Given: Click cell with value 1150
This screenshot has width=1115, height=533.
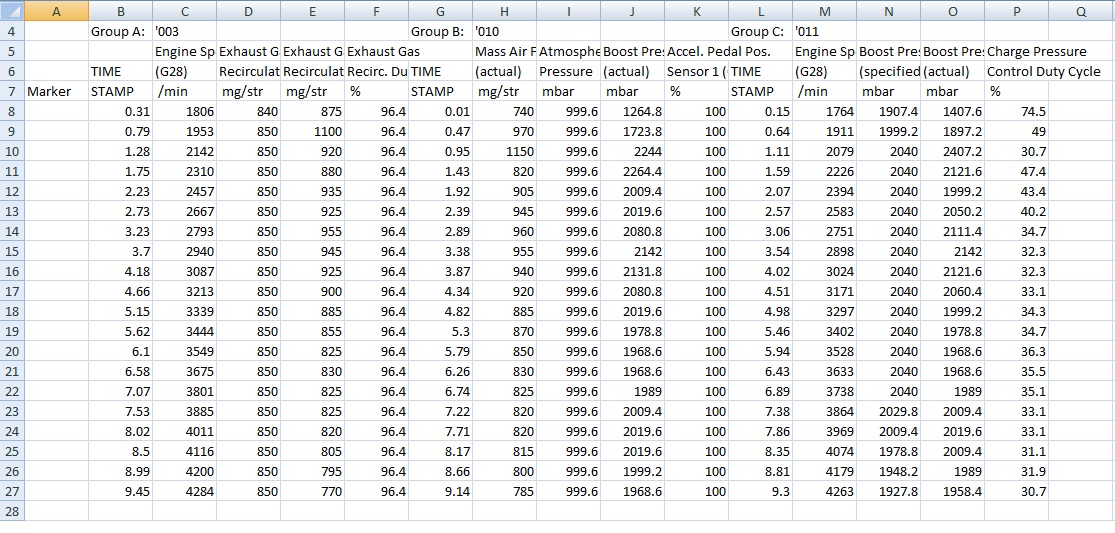Looking at the screenshot, I should coord(504,151).
